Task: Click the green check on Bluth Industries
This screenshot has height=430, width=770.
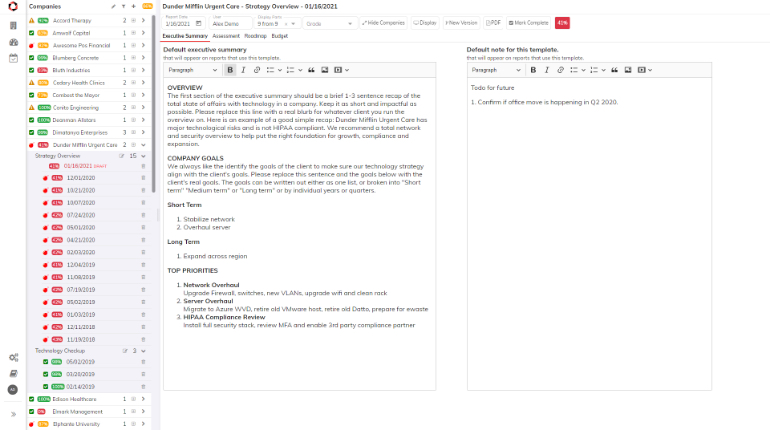Action: pos(31,70)
